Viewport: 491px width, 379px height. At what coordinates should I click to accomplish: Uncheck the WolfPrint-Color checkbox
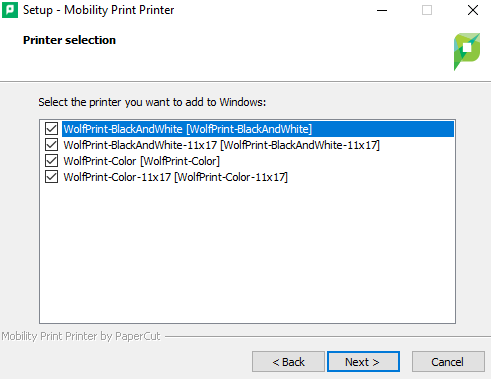click(x=51, y=161)
